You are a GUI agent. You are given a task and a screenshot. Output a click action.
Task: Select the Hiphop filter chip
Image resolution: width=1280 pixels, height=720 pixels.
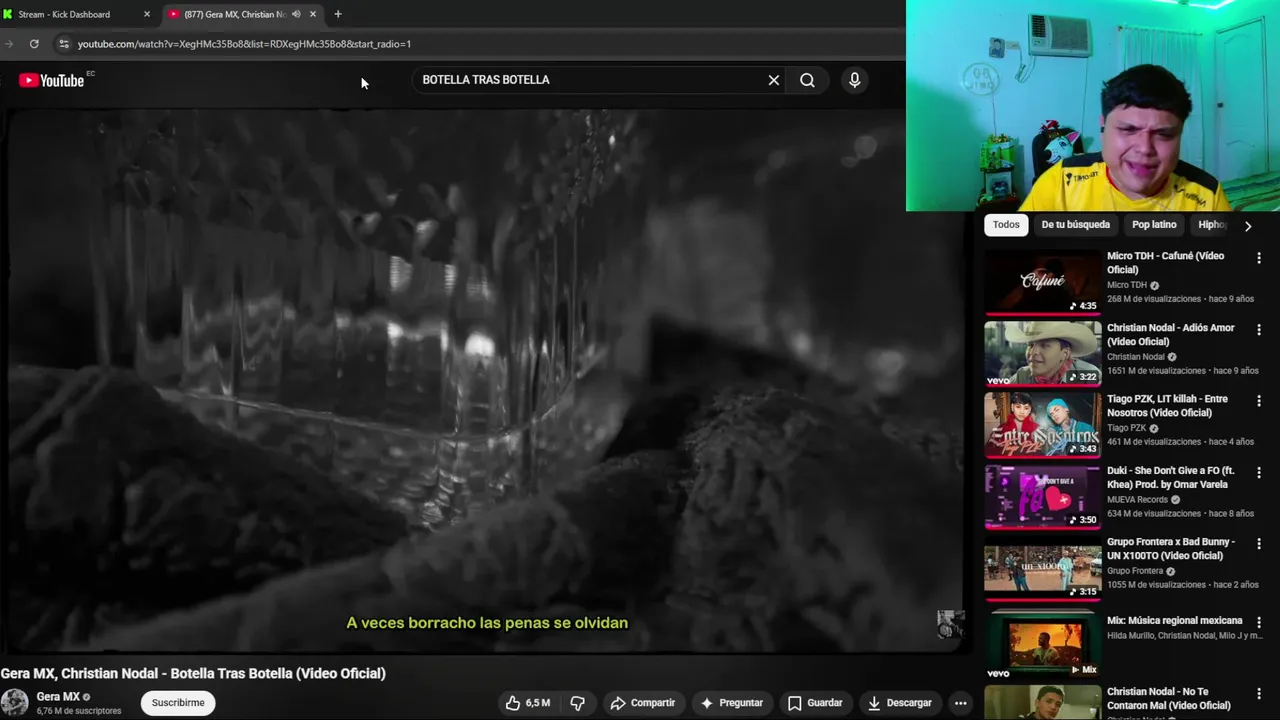pyautogui.click(x=1212, y=225)
